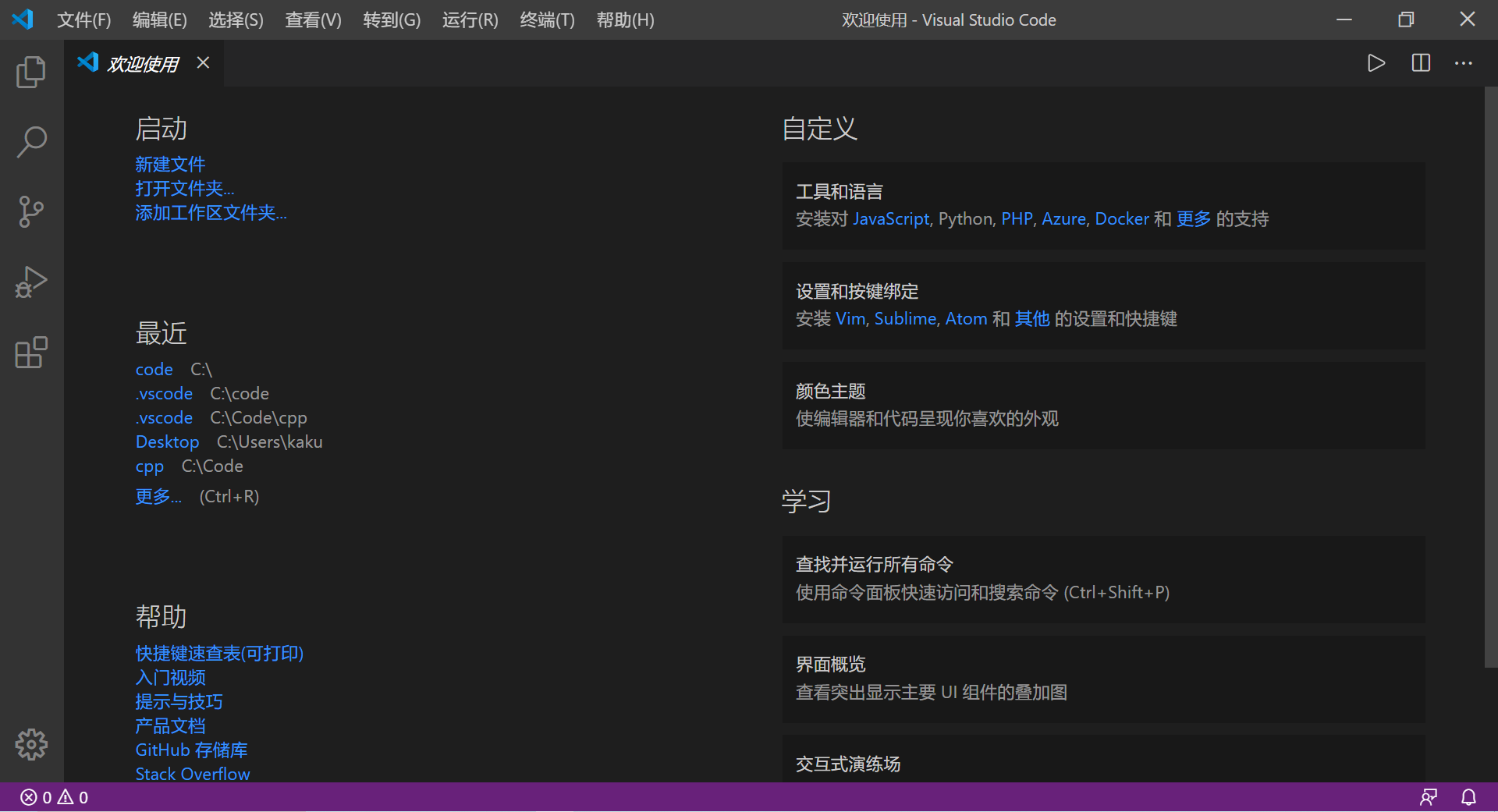Close the 欢迎使用 tab
Image resolution: width=1498 pixels, height=812 pixels.
pos(203,63)
